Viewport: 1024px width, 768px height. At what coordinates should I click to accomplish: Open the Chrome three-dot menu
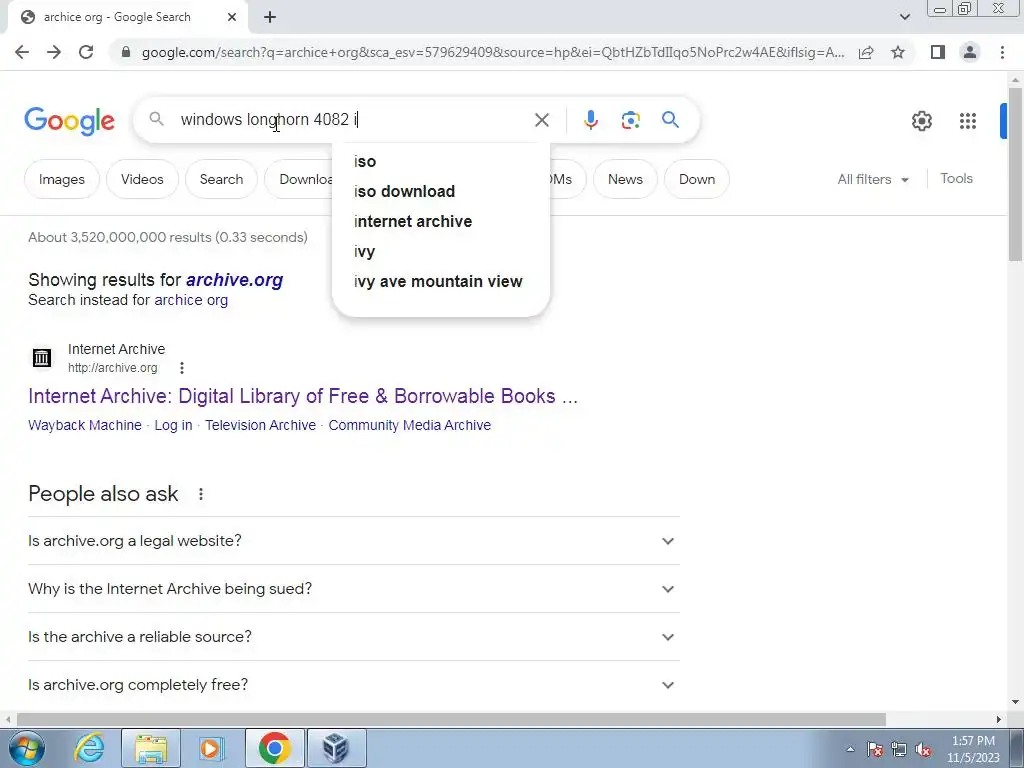[1002, 52]
